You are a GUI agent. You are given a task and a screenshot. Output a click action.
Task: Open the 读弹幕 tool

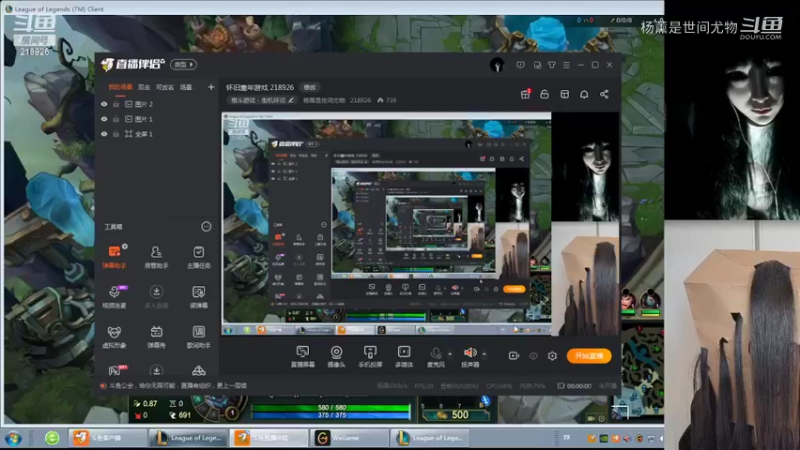click(198, 296)
